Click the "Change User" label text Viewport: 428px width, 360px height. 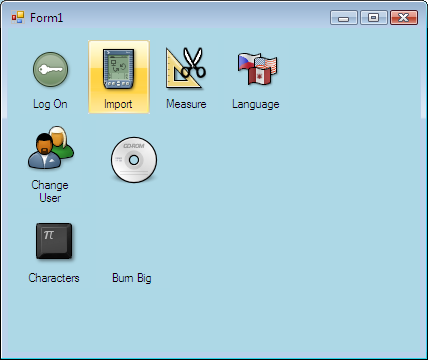(x=50, y=191)
